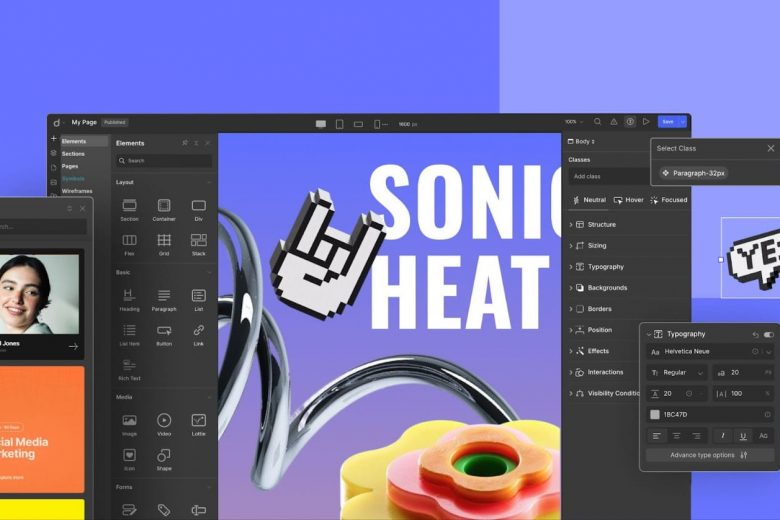Switch to the Hover state tab
780x520 pixels.
point(629,200)
